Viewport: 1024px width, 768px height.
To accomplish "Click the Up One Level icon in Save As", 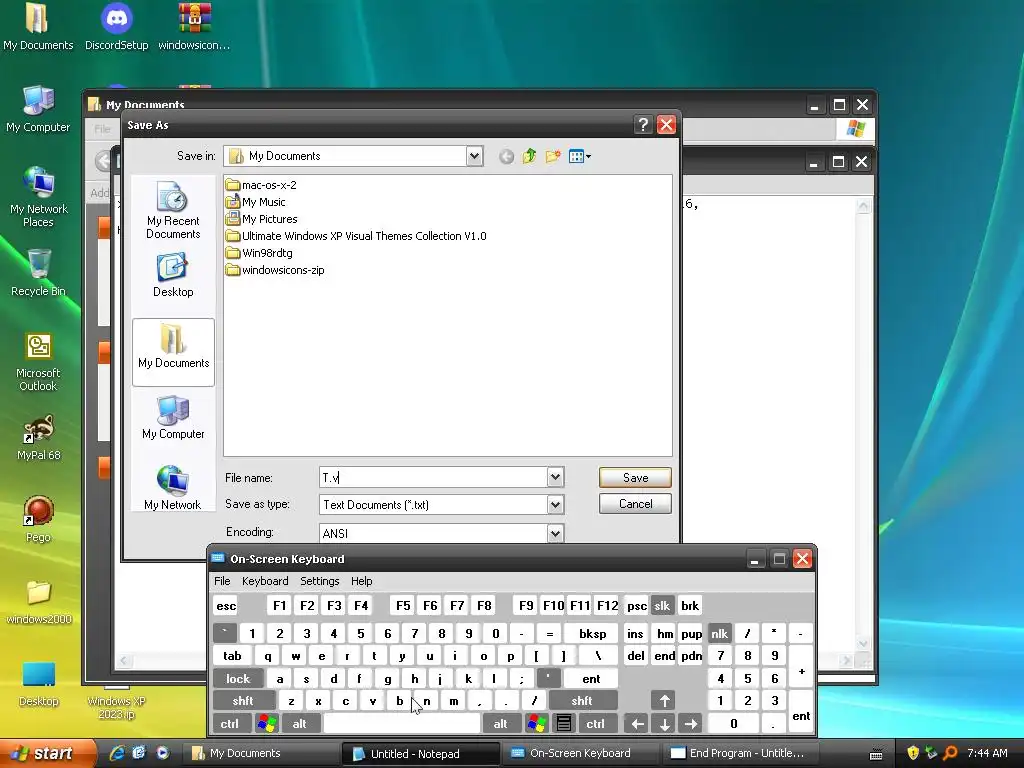I will pyautogui.click(x=529, y=156).
